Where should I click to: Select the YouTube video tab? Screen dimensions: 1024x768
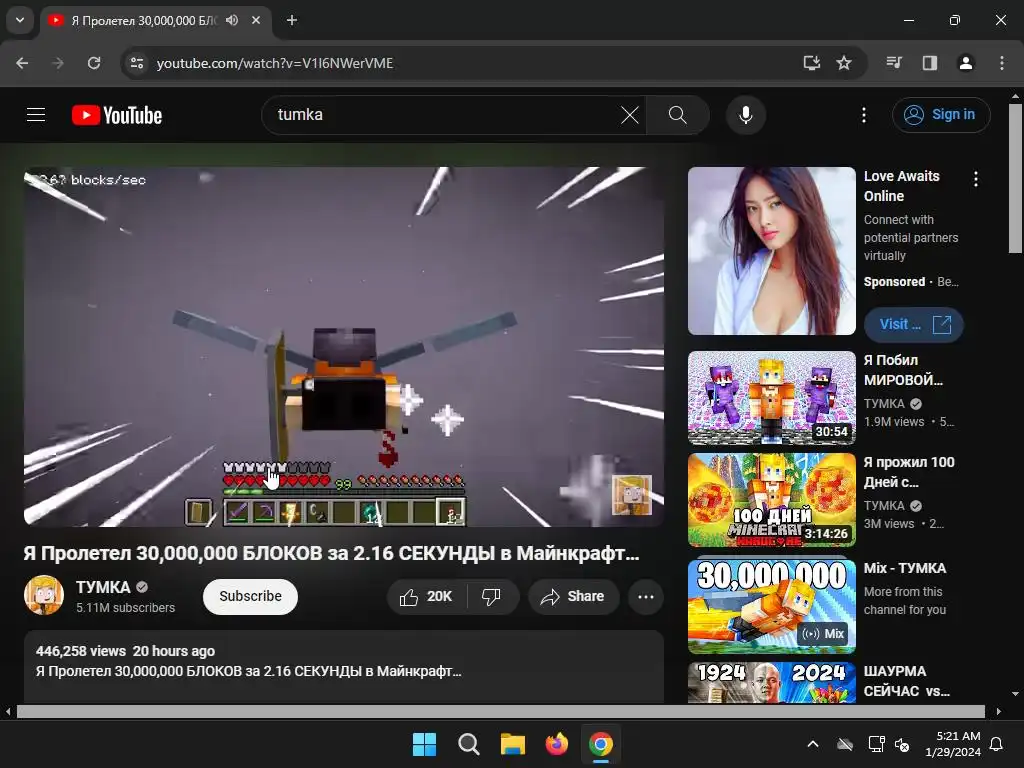[x=155, y=20]
